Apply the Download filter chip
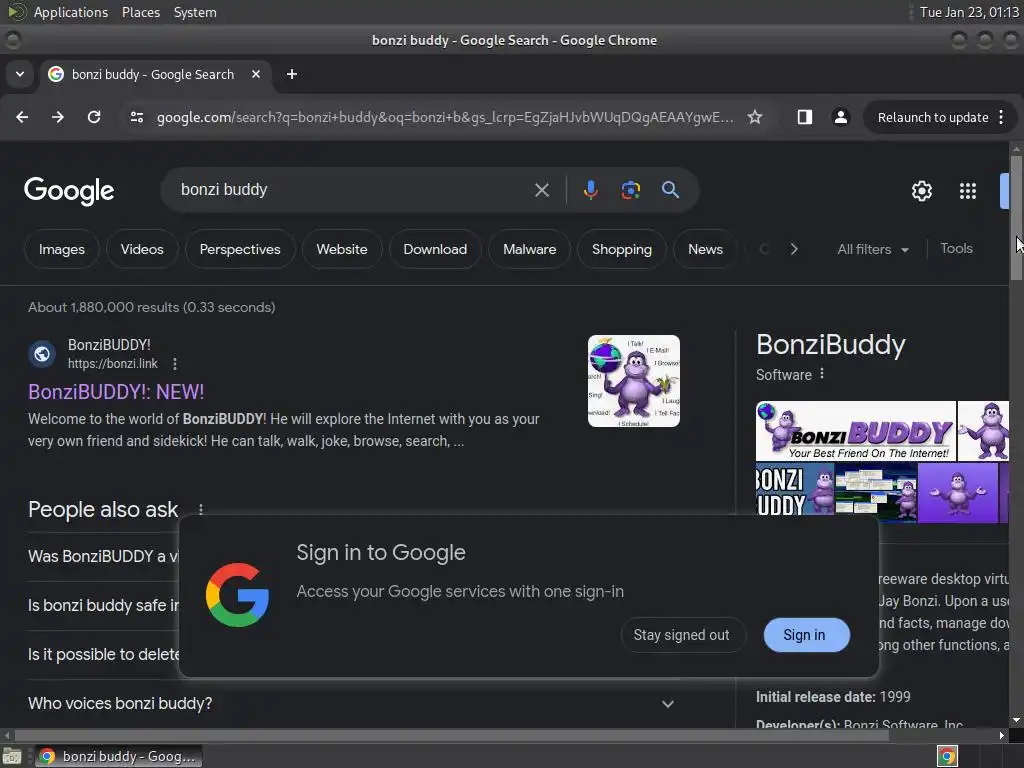The width and height of the screenshot is (1024, 768). pos(435,249)
